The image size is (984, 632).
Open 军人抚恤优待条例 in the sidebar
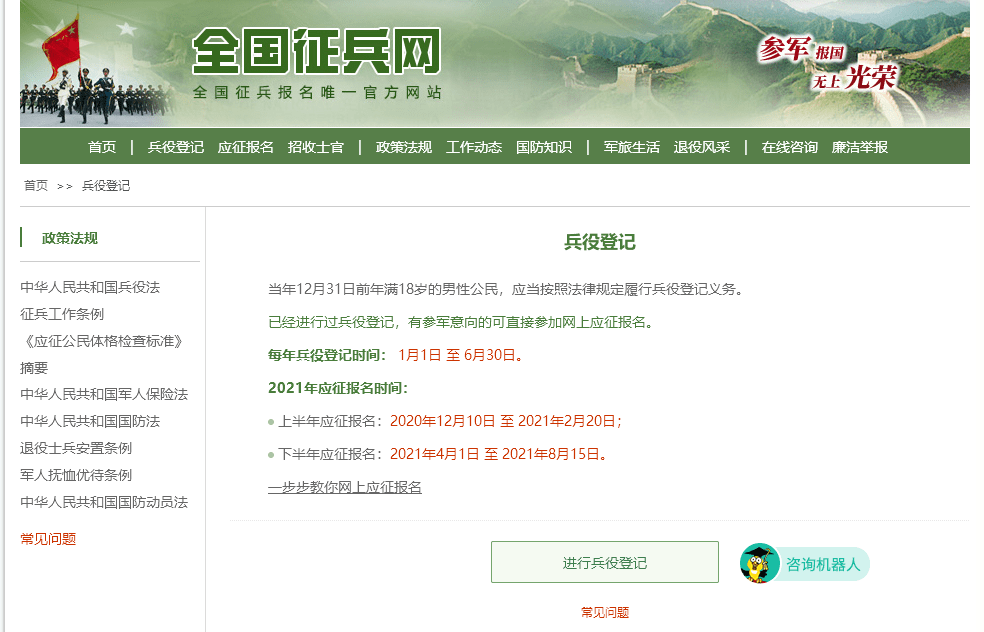76,475
